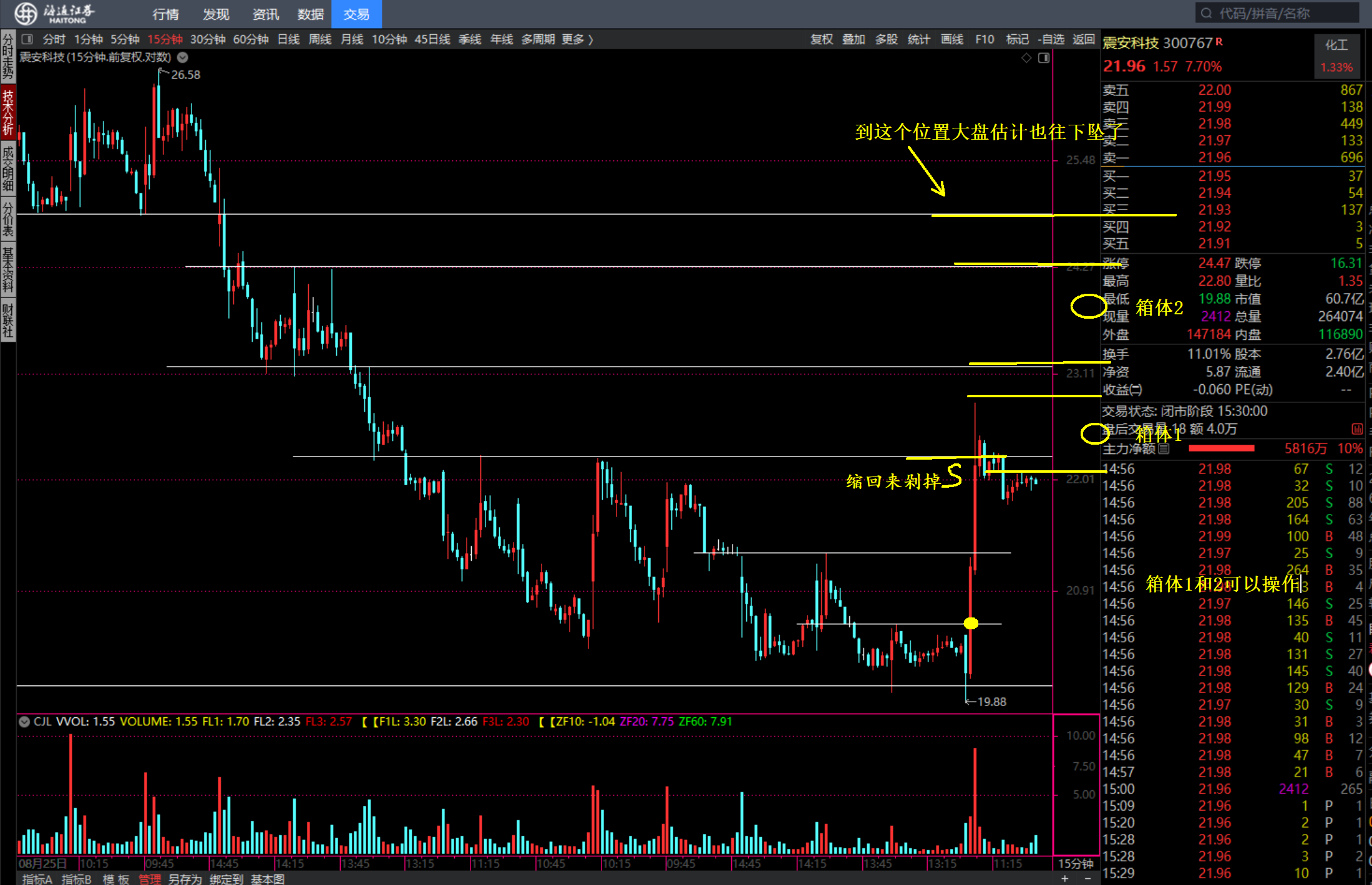This screenshot has height=885, width=1372.
Task: Click the 管理 manage button
Action: (x=150, y=879)
